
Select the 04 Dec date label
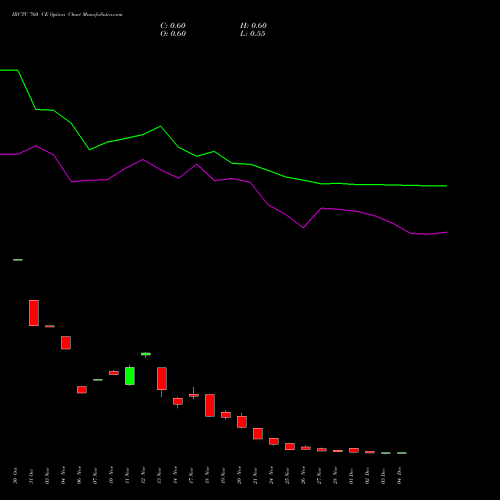[x=399, y=476]
